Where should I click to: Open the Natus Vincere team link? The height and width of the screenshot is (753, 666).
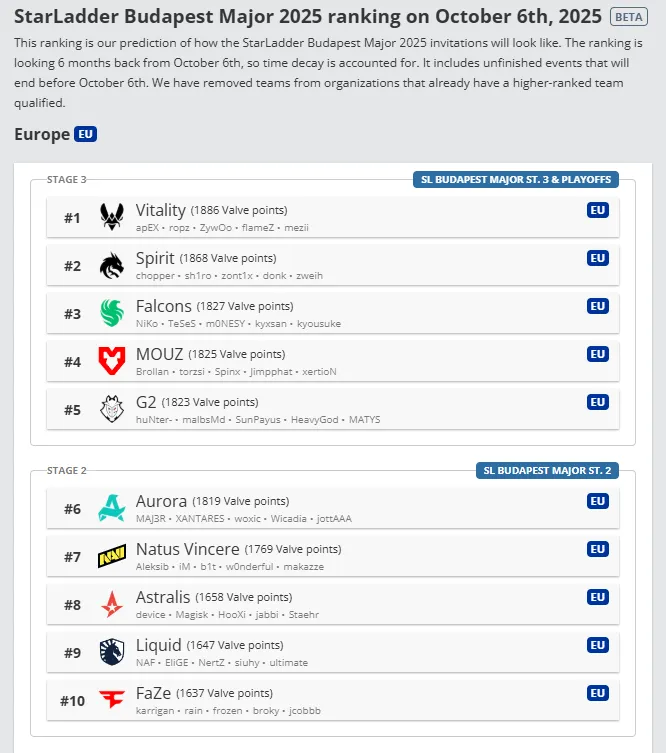tap(187, 549)
